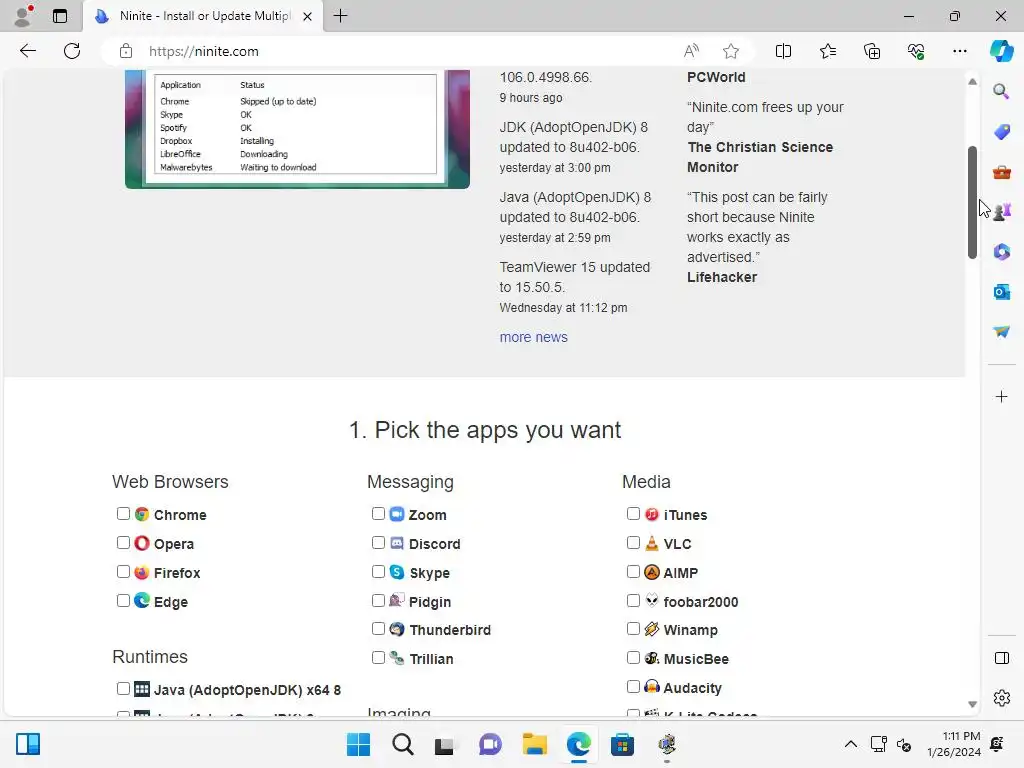The height and width of the screenshot is (768, 1024).
Task: Open Tools briefcase icon in sidebar
Action: pos(1001,172)
